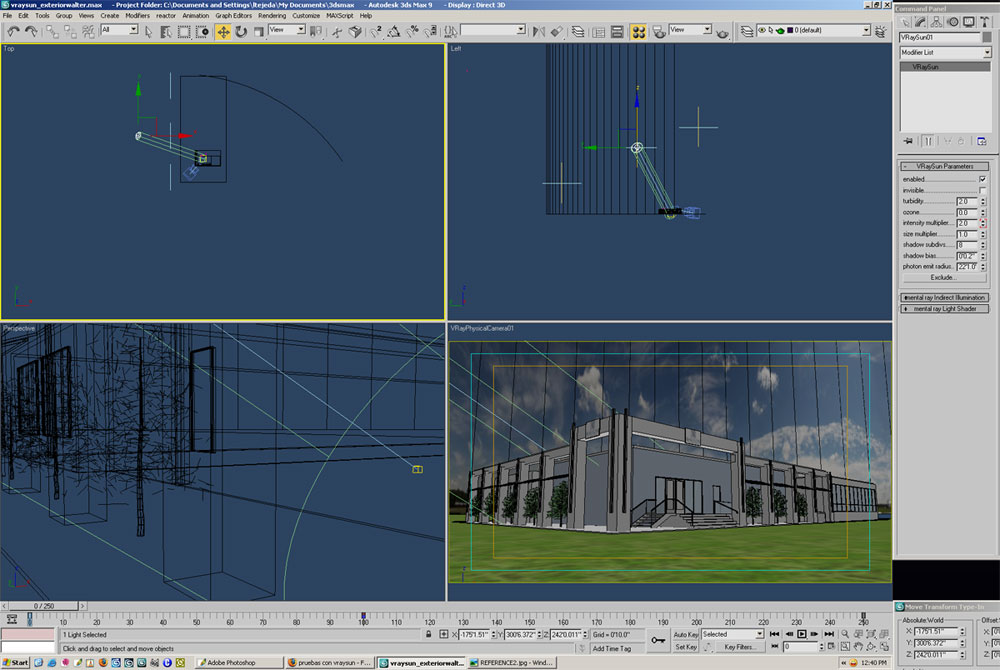Click the Play Animation button
This screenshot has width=1000, height=670.
tap(802, 634)
